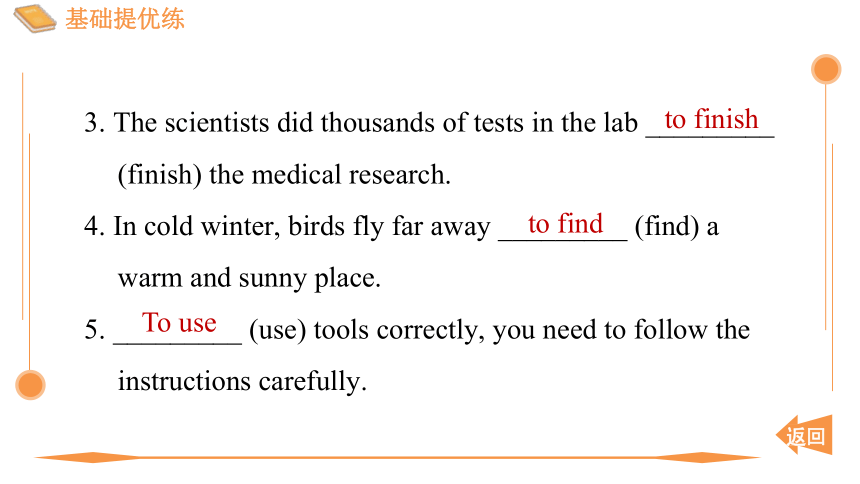Viewport: 860px width, 484px height.
Task: Click the orange circle at top right
Action: tap(825, 69)
